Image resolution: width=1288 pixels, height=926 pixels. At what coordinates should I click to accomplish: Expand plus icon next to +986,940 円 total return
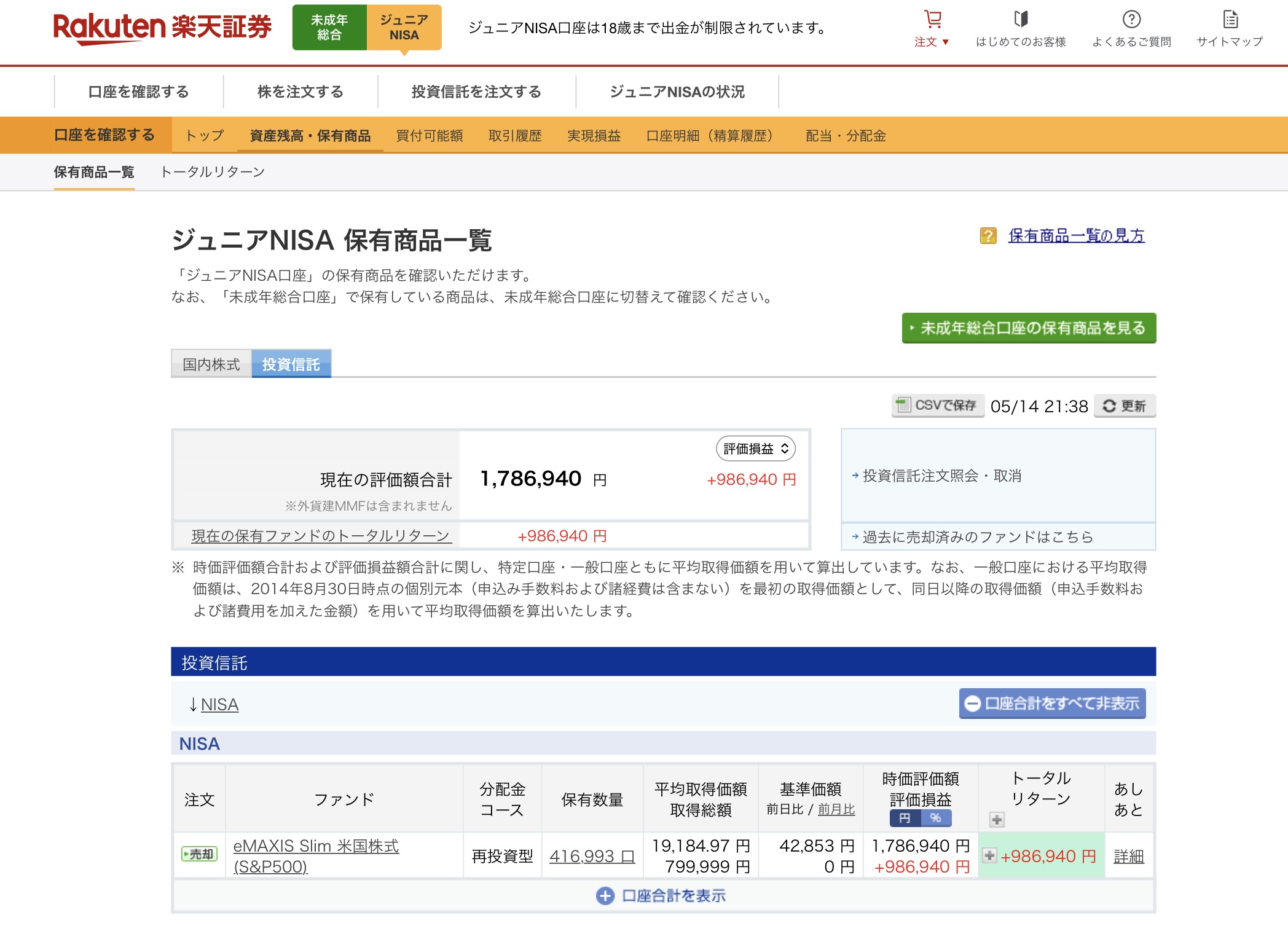(989, 855)
